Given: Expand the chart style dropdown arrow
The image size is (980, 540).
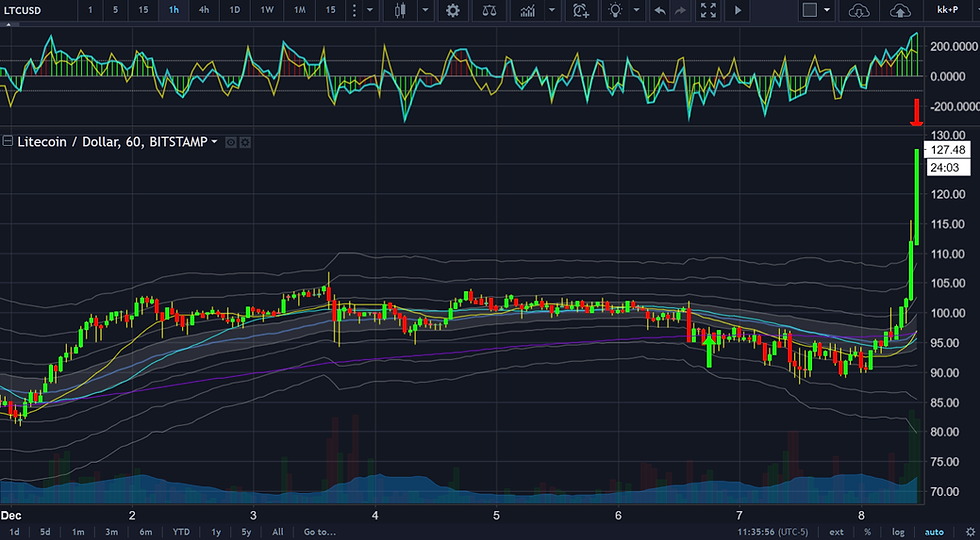Looking at the screenshot, I should [426, 10].
